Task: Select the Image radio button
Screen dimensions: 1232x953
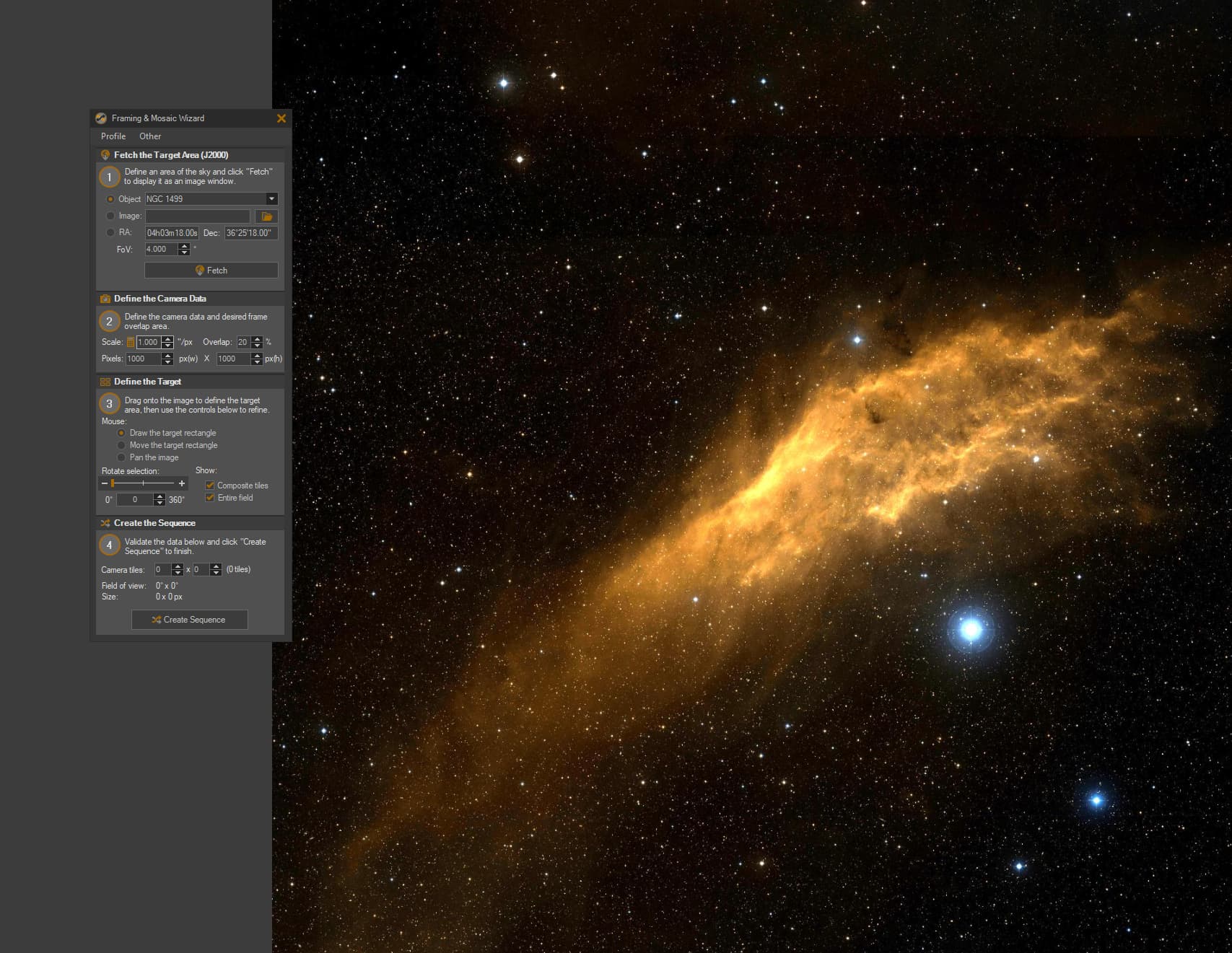Action: 110,216
